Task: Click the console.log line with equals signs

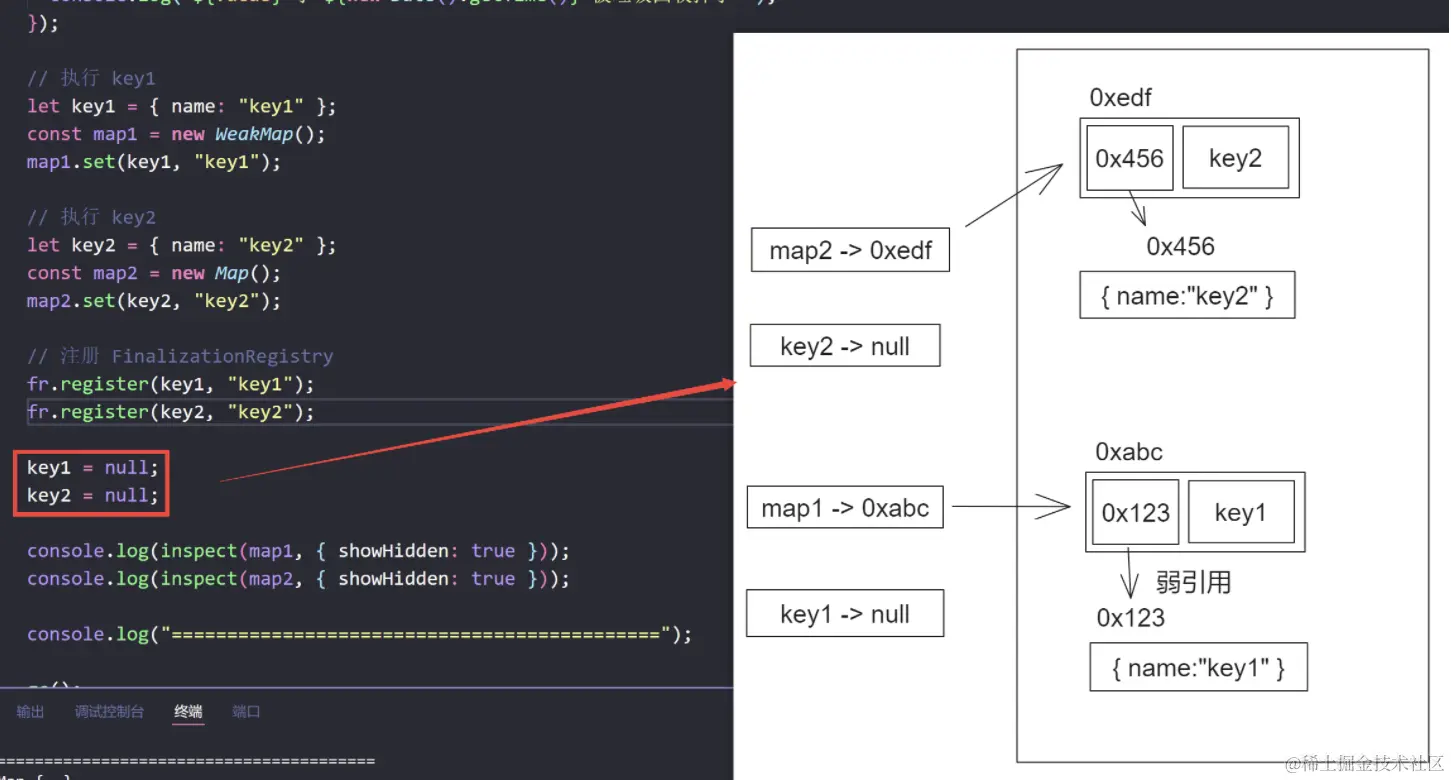Action: click(359, 634)
